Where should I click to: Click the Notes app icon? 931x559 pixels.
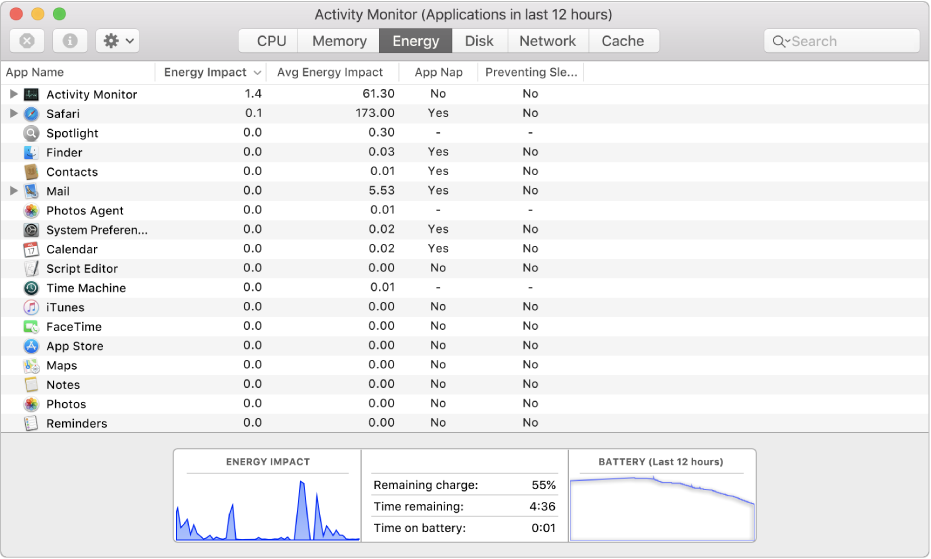(x=31, y=385)
